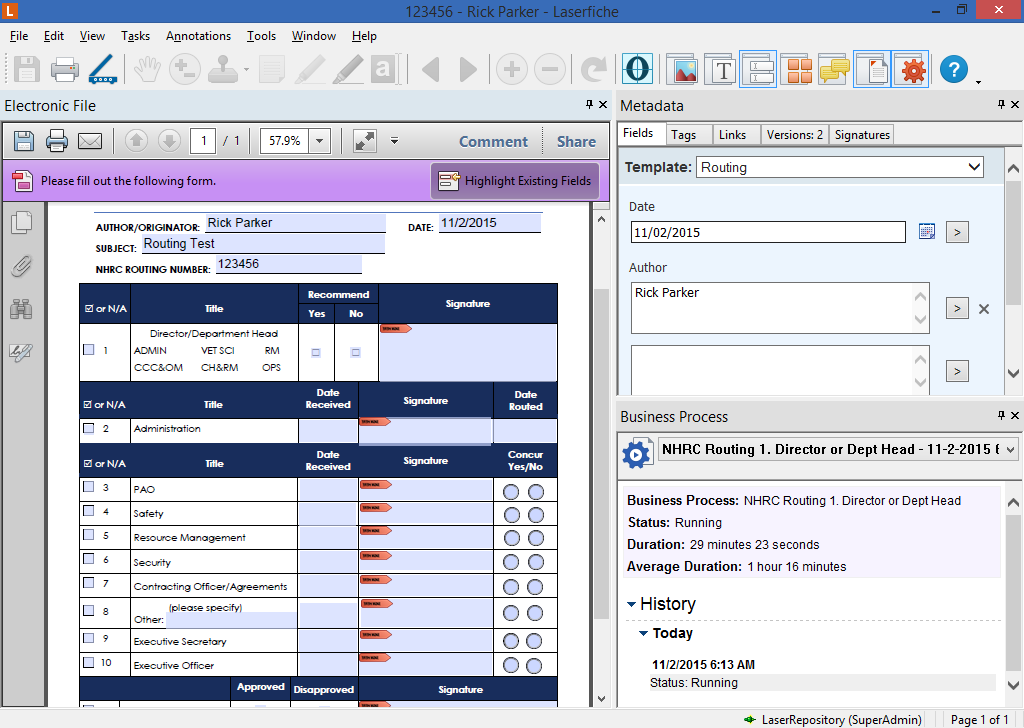Show the image pane icon
1024x728 pixels.
point(682,69)
